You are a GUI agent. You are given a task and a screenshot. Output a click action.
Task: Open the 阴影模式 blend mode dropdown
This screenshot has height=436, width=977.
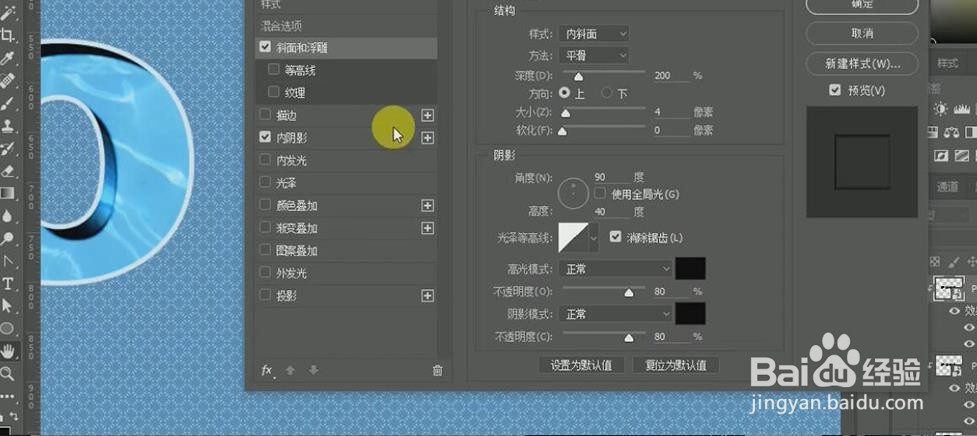[615, 314]
